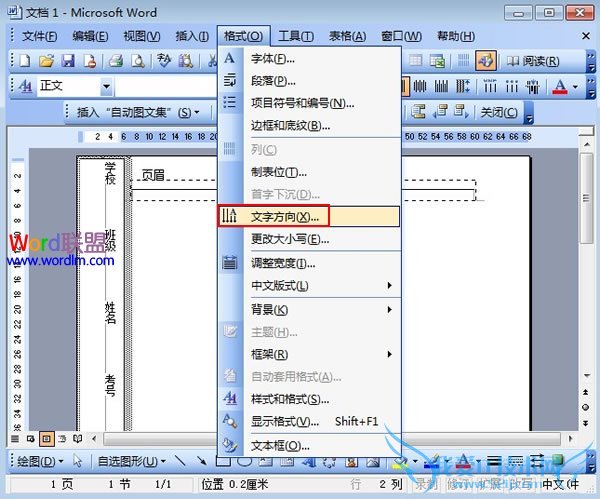The height and width of the screenshot is (499, 600).
Task: Click the Styles and Formatting AA icon
Action: (x=25, y=86)
